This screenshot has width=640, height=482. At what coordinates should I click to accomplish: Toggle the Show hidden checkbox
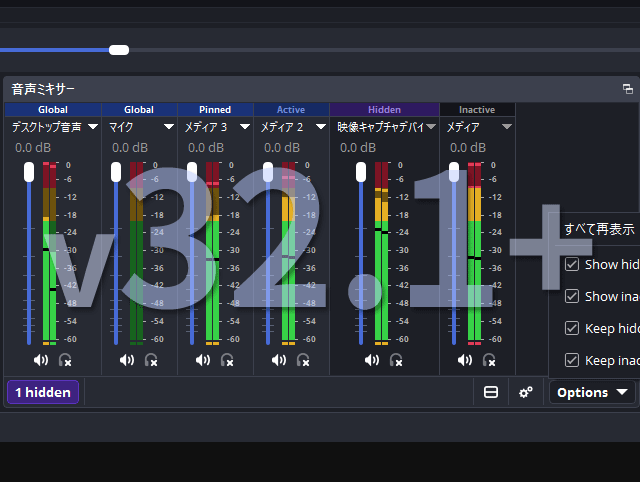572,264
